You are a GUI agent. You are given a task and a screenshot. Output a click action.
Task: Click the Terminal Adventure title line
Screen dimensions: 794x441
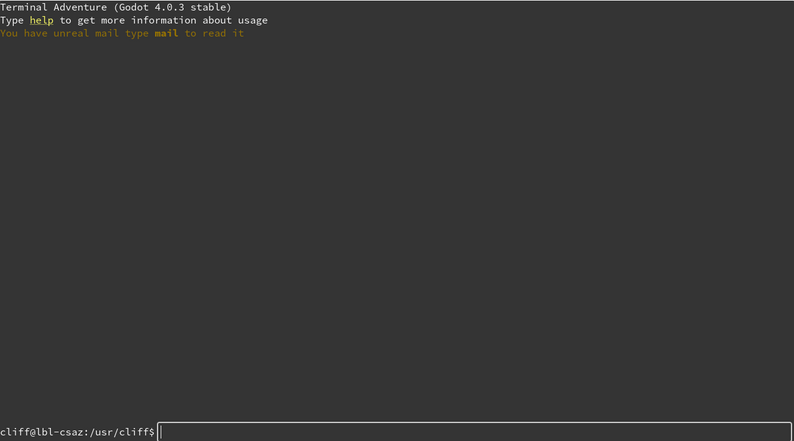(115, 7)
